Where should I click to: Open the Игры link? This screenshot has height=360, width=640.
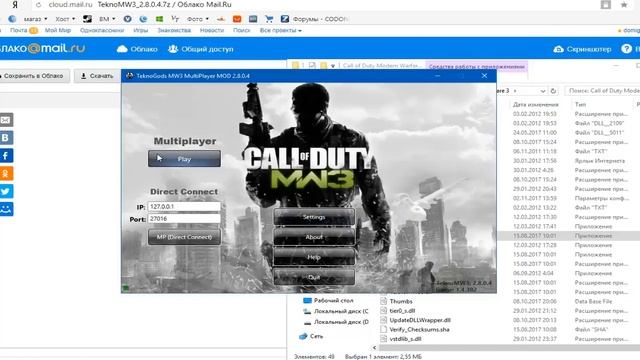point(140,30)
